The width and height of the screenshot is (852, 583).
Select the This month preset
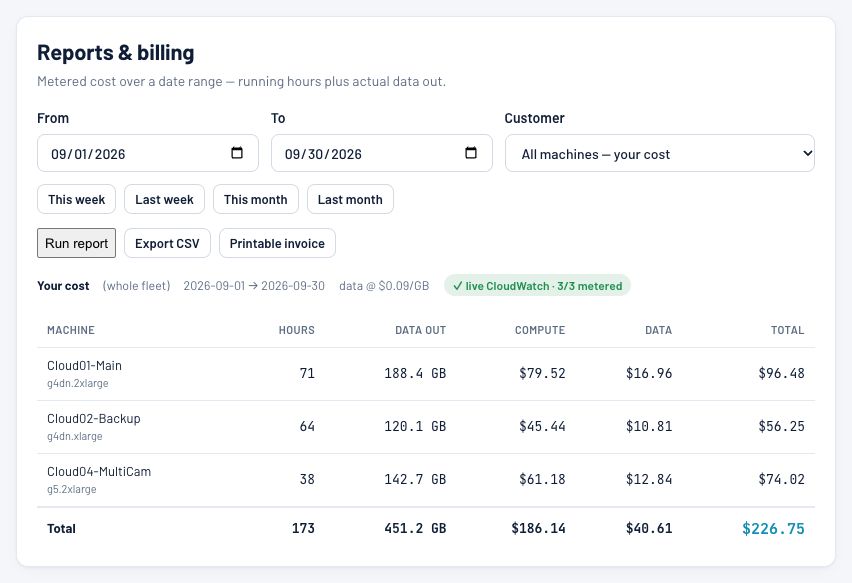click(x=255, y=199)
